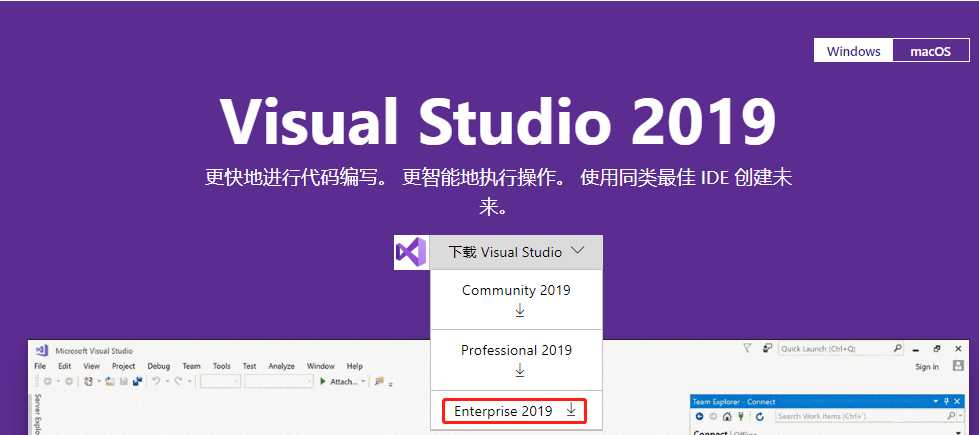The image size is (979, 435).
Task: Click the notifications filter flag icon
Action: 747,348
